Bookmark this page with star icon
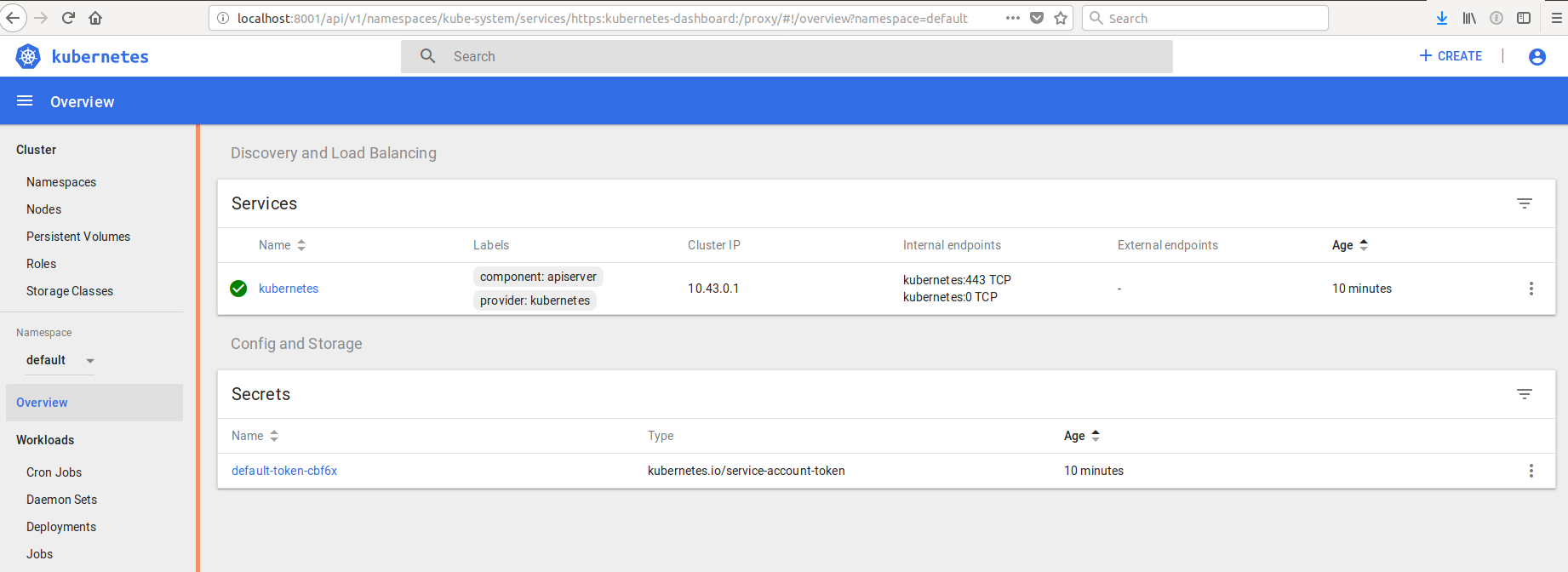This screenshot has height=572, width=1568. [1061, 18]
